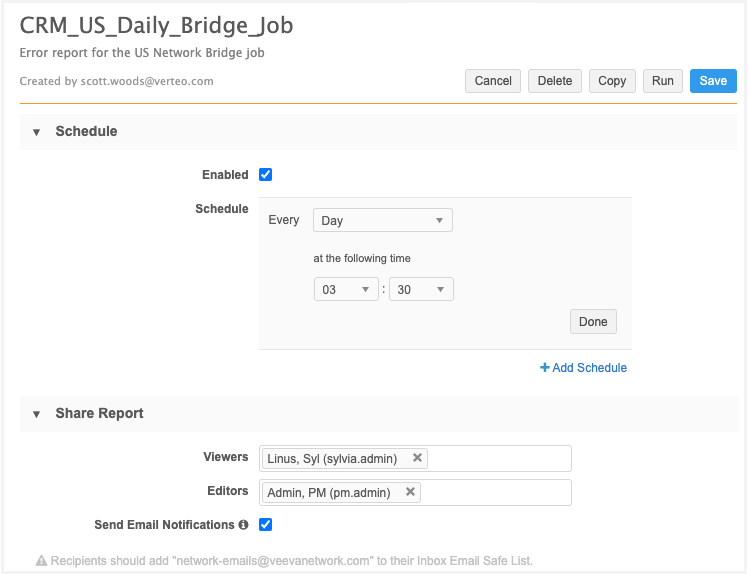Click inside the Editors input field
This screenshot has height=574, width=749.
tap(495, 492)
